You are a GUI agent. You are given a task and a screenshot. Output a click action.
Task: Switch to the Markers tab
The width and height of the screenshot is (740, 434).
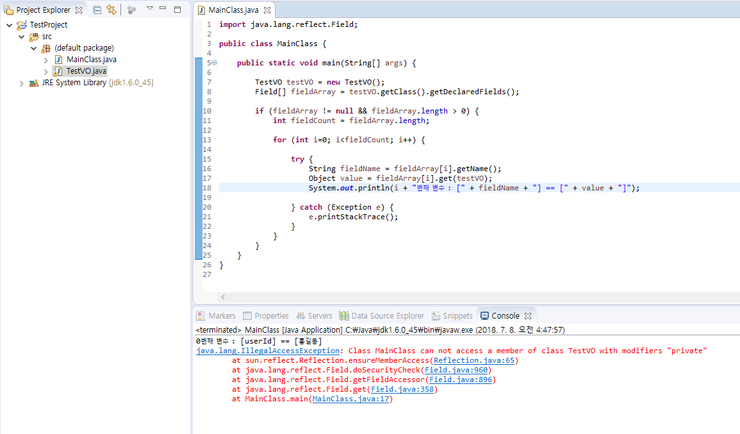221,315
